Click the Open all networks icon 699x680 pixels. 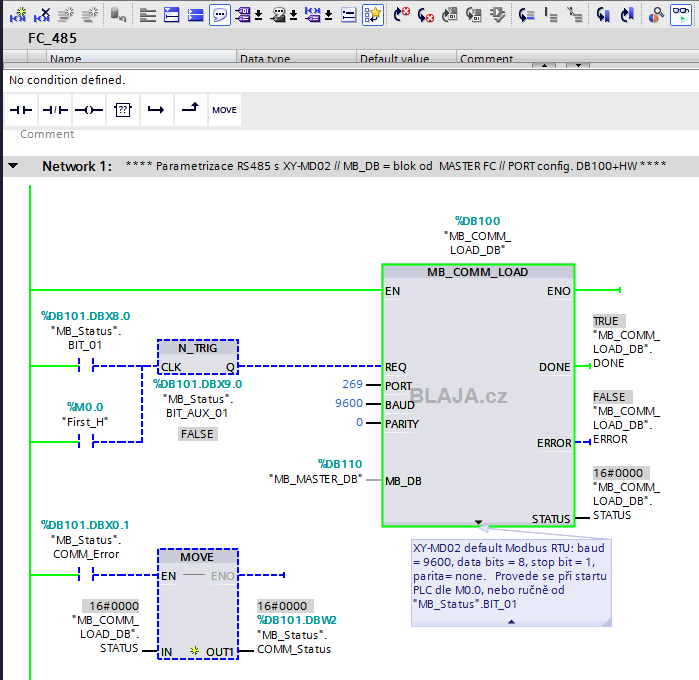pyautogui.click(x=148, y=15)
